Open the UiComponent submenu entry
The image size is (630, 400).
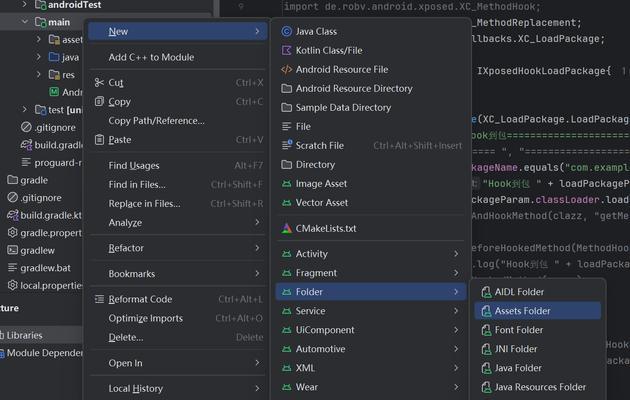coord(370,330)
